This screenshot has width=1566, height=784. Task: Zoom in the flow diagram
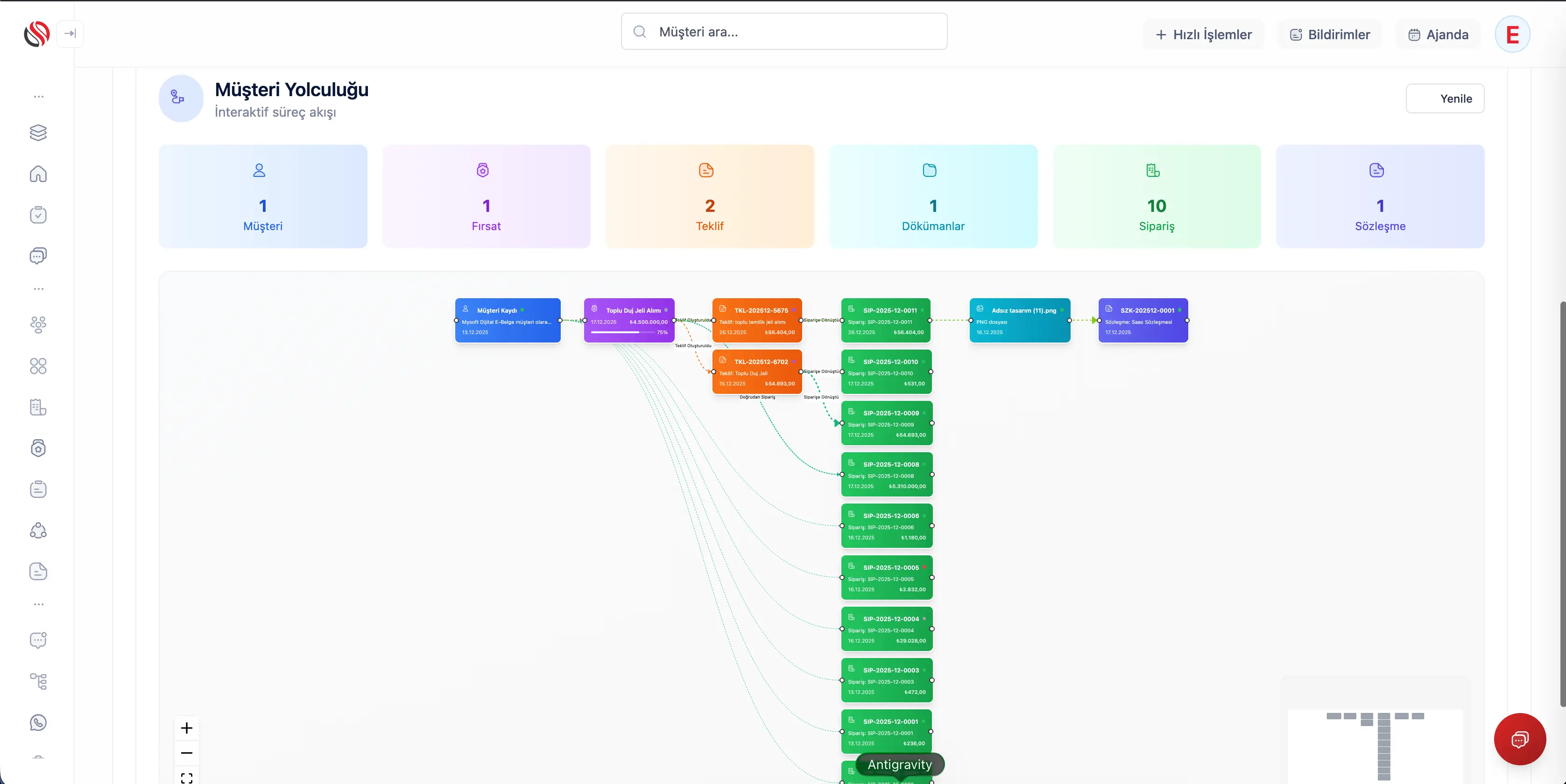[x=187, y=728]
